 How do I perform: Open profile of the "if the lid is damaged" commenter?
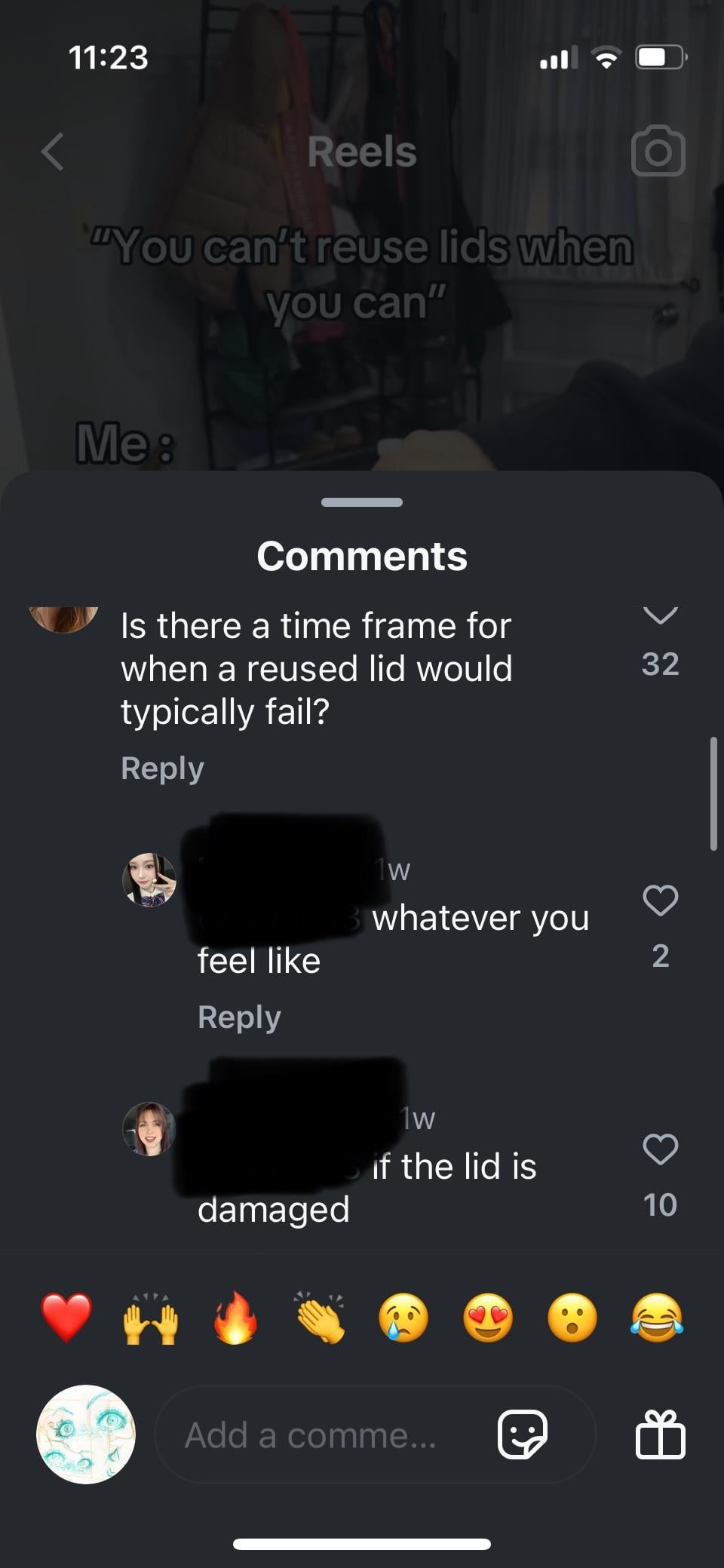pyautogui.click(x=149, y=1129)
